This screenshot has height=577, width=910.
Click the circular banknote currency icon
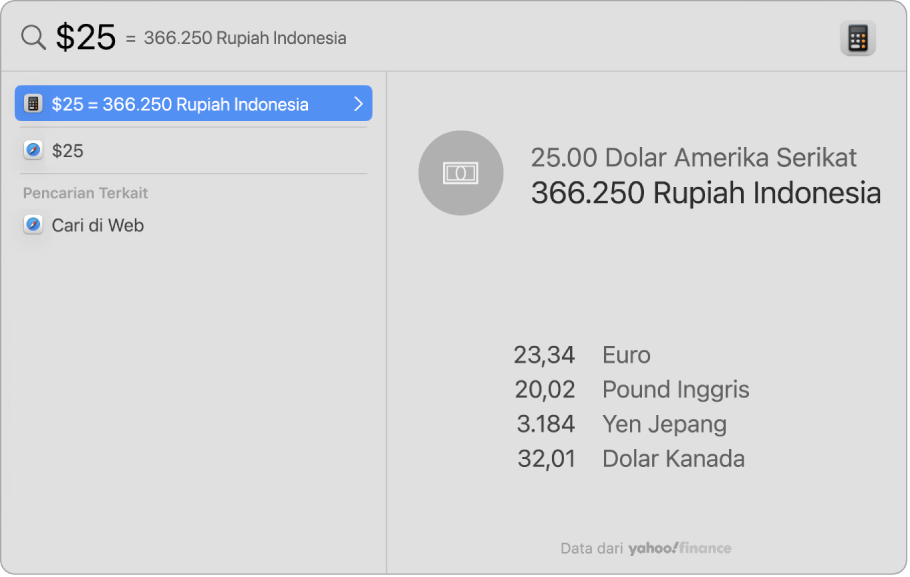[460, 172]
